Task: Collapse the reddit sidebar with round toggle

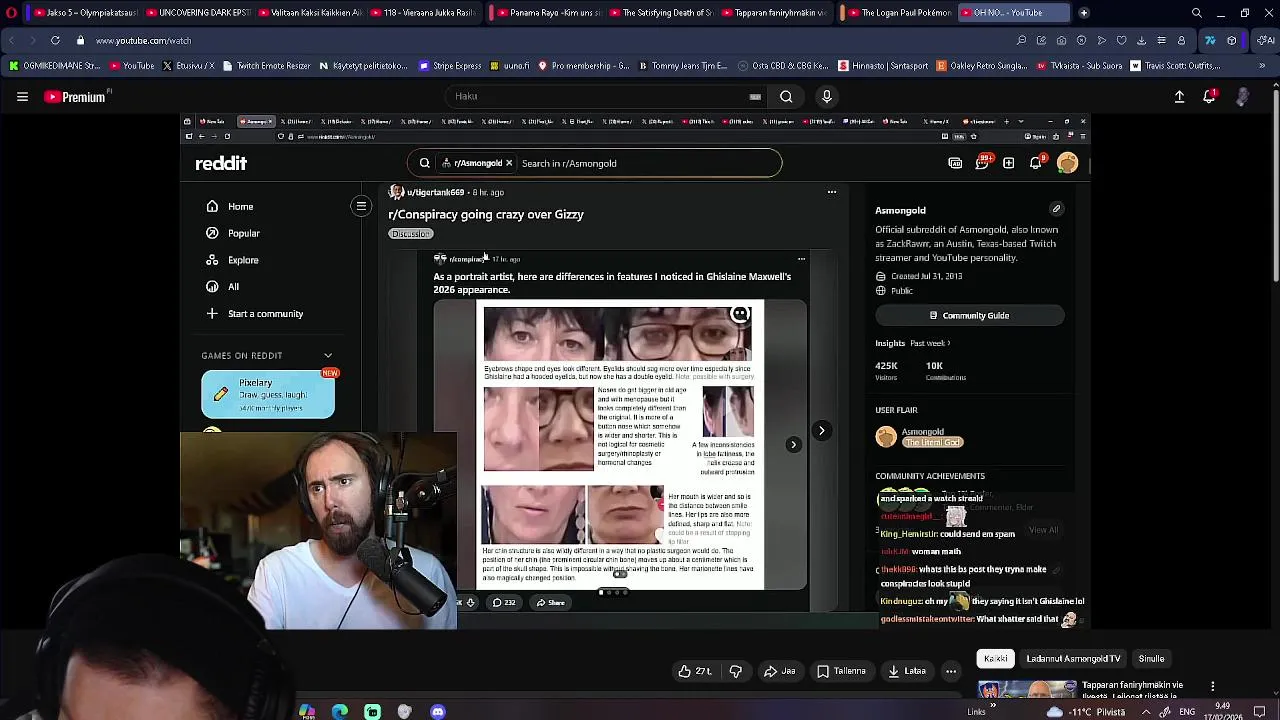Action: pos(361,206)
